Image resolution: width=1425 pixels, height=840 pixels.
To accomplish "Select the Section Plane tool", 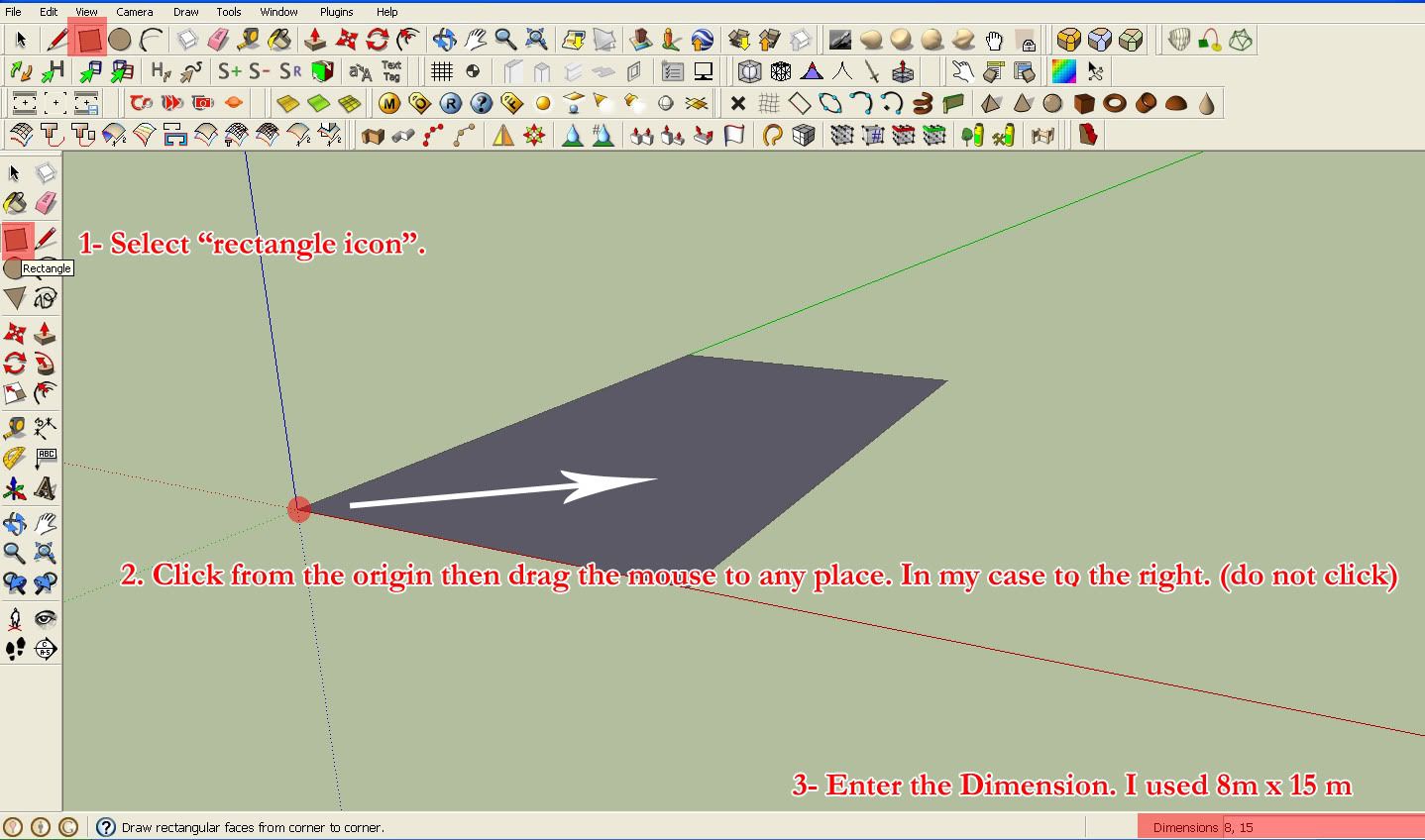I will pyautogui.click(x=45, y=649).
